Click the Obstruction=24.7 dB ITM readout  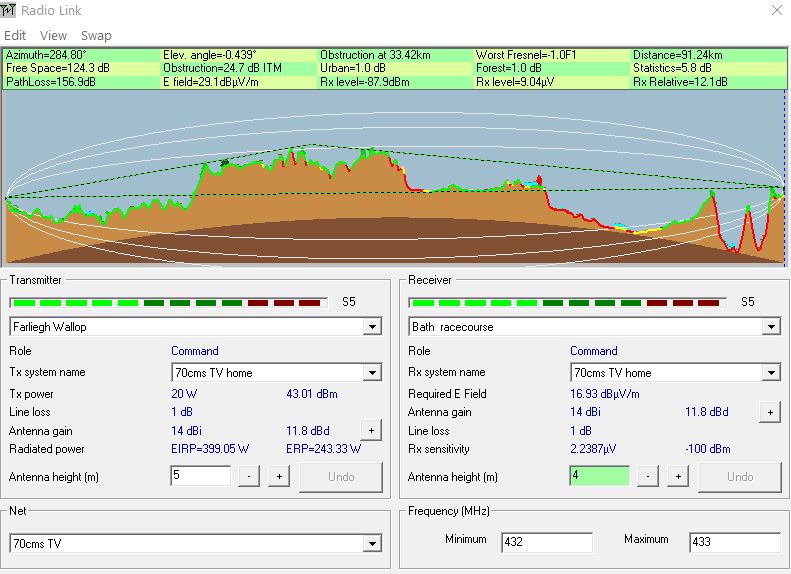click(x=222, y=68)
